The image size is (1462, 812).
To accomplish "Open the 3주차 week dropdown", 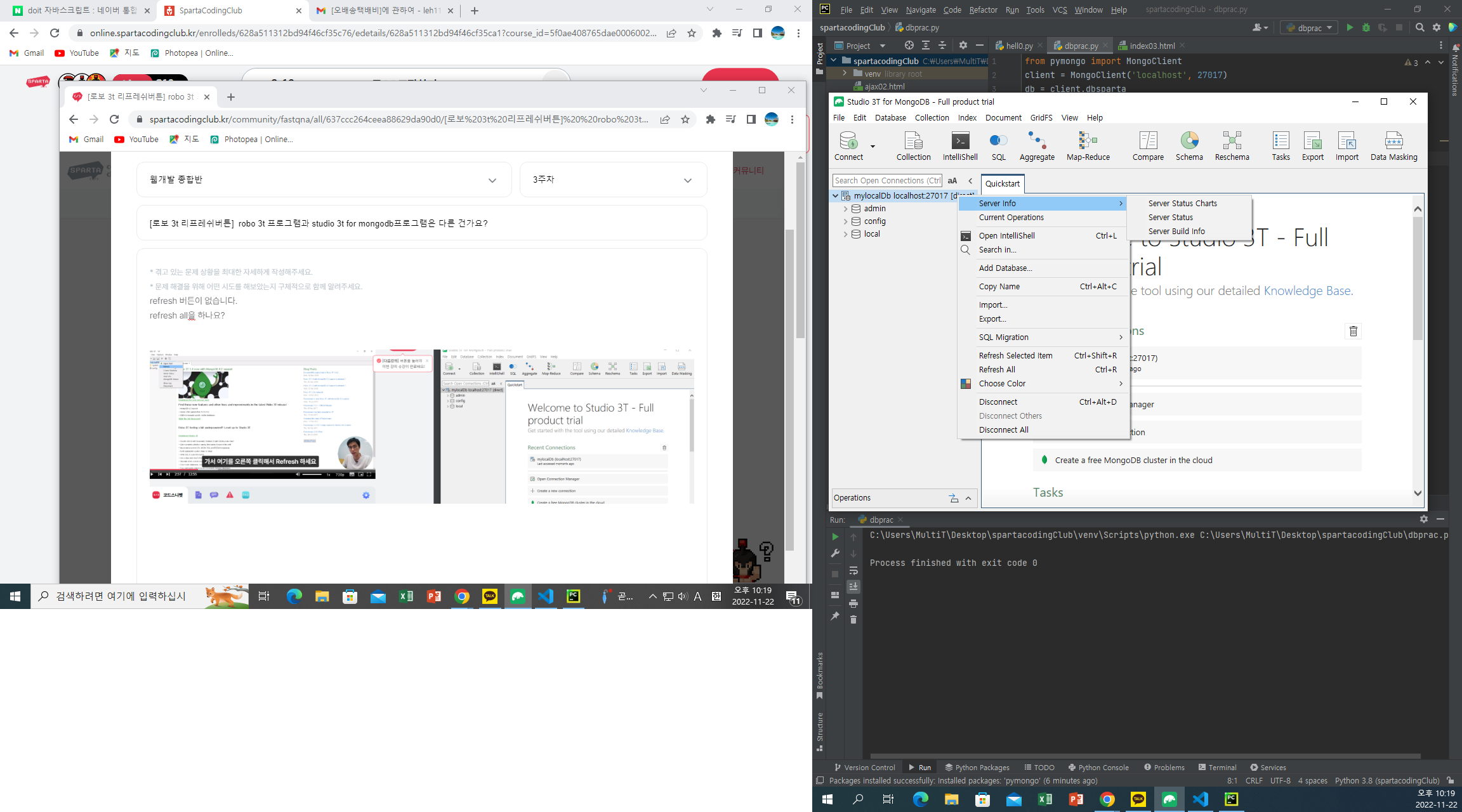I will pos(613,180).
